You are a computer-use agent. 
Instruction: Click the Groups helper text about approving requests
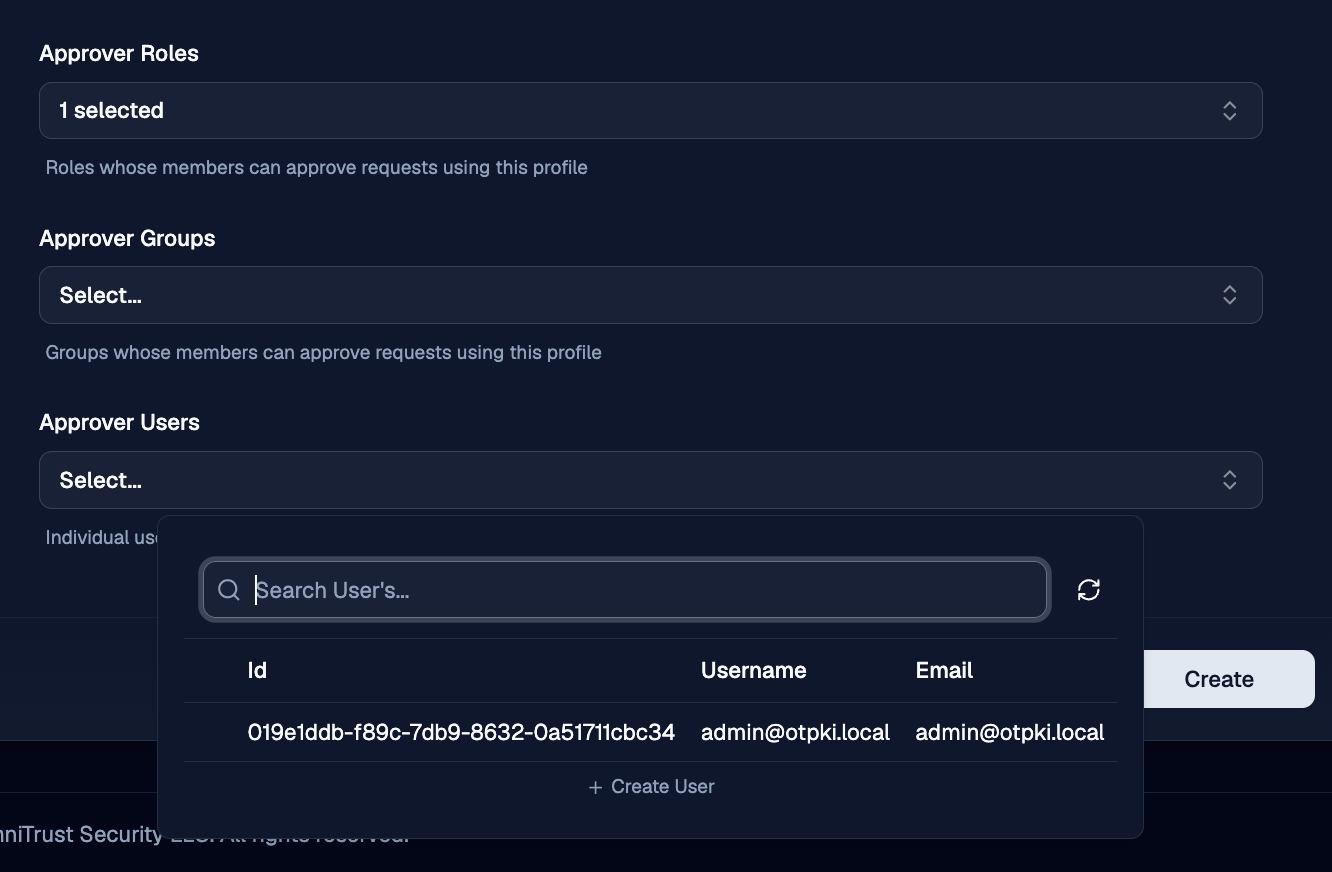(323, 352)
